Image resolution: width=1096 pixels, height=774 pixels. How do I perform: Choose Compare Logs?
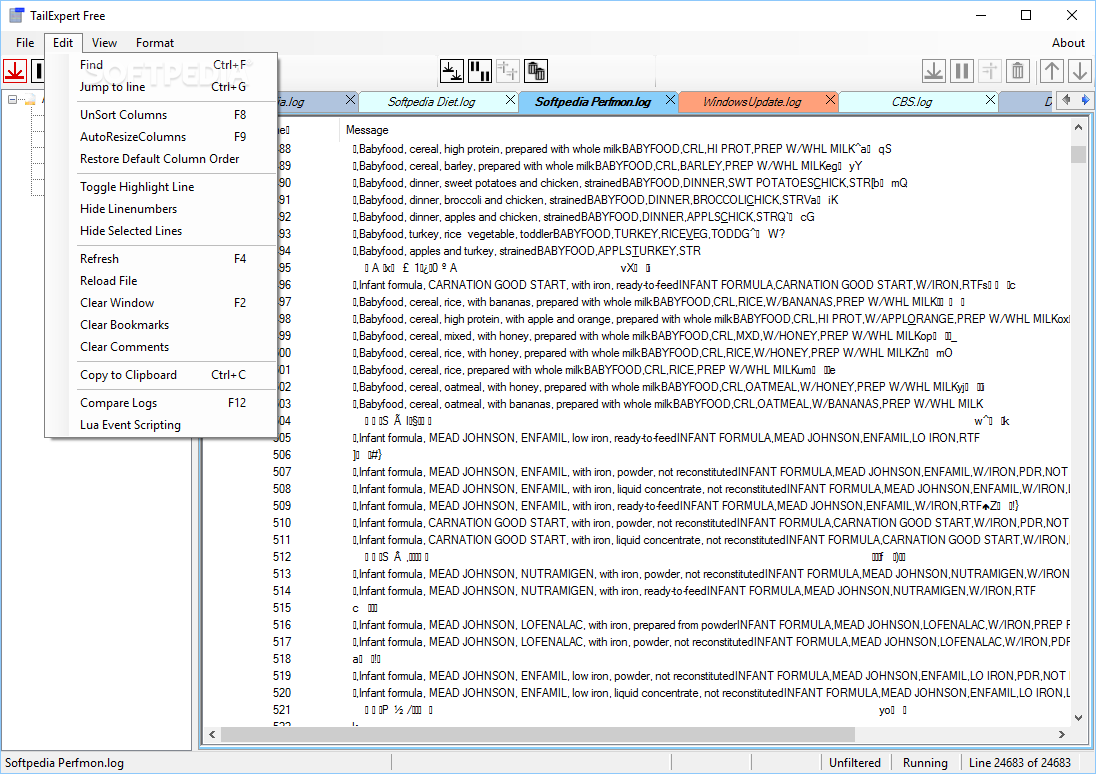(x=162, y=403)
